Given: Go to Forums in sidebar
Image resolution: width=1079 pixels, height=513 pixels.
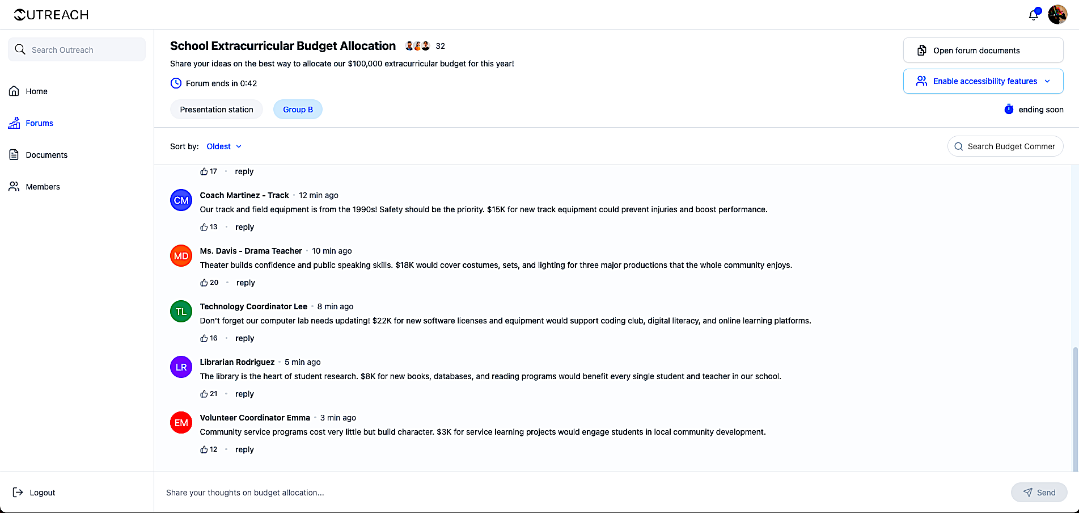Looking at the screenshot, I should pyautogui.click(x=40, y=123).
